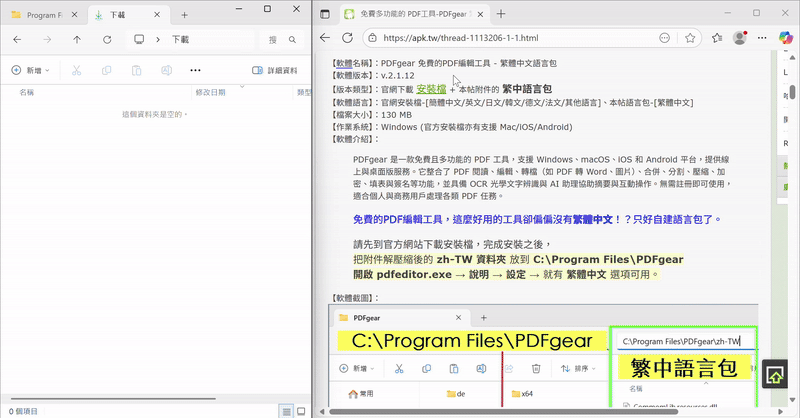The width and height of the screenshot is (800, 418).
Task: Click the 安裝檔 download link
Action: pyautogui.click(x=431, y=89)
